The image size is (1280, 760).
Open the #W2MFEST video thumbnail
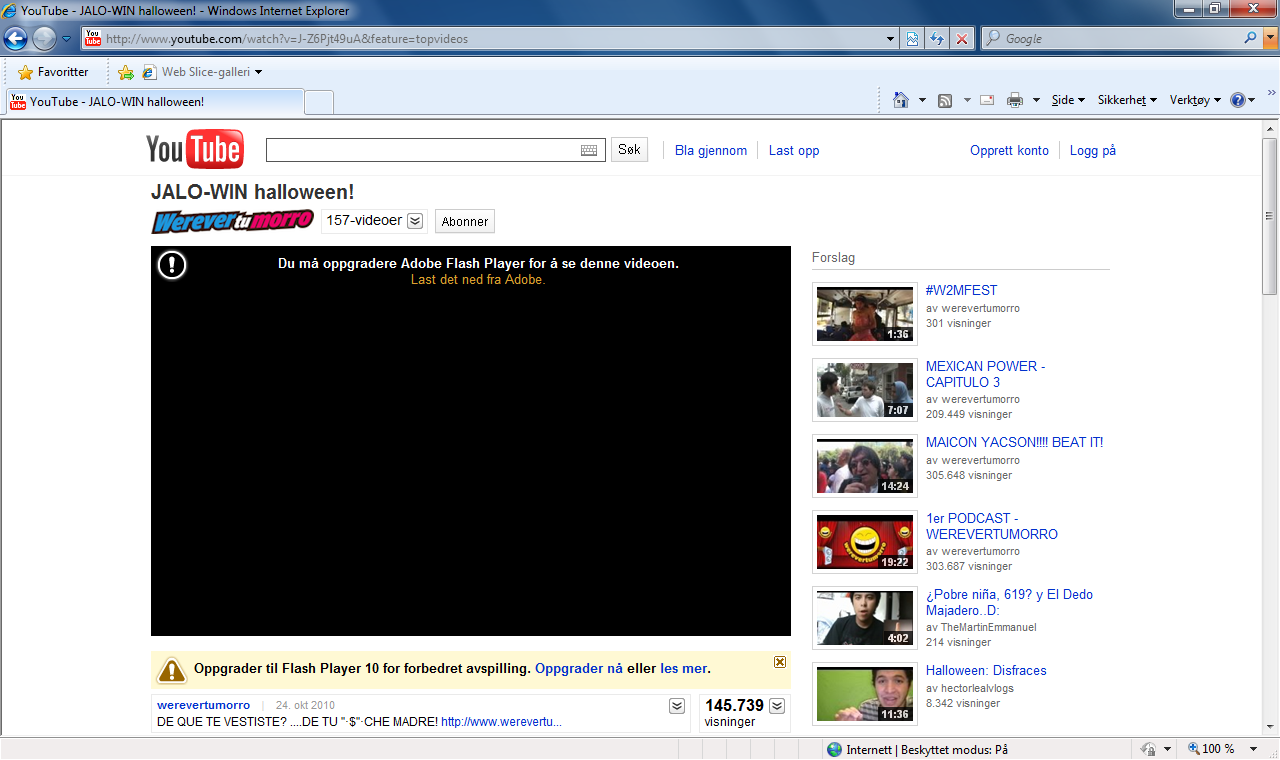(865, 314)
